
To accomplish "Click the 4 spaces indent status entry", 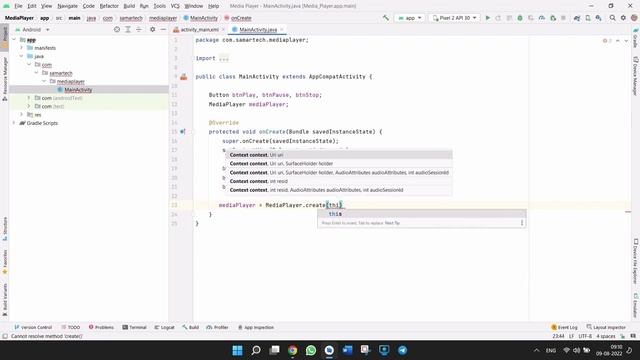I will point(606,336).
